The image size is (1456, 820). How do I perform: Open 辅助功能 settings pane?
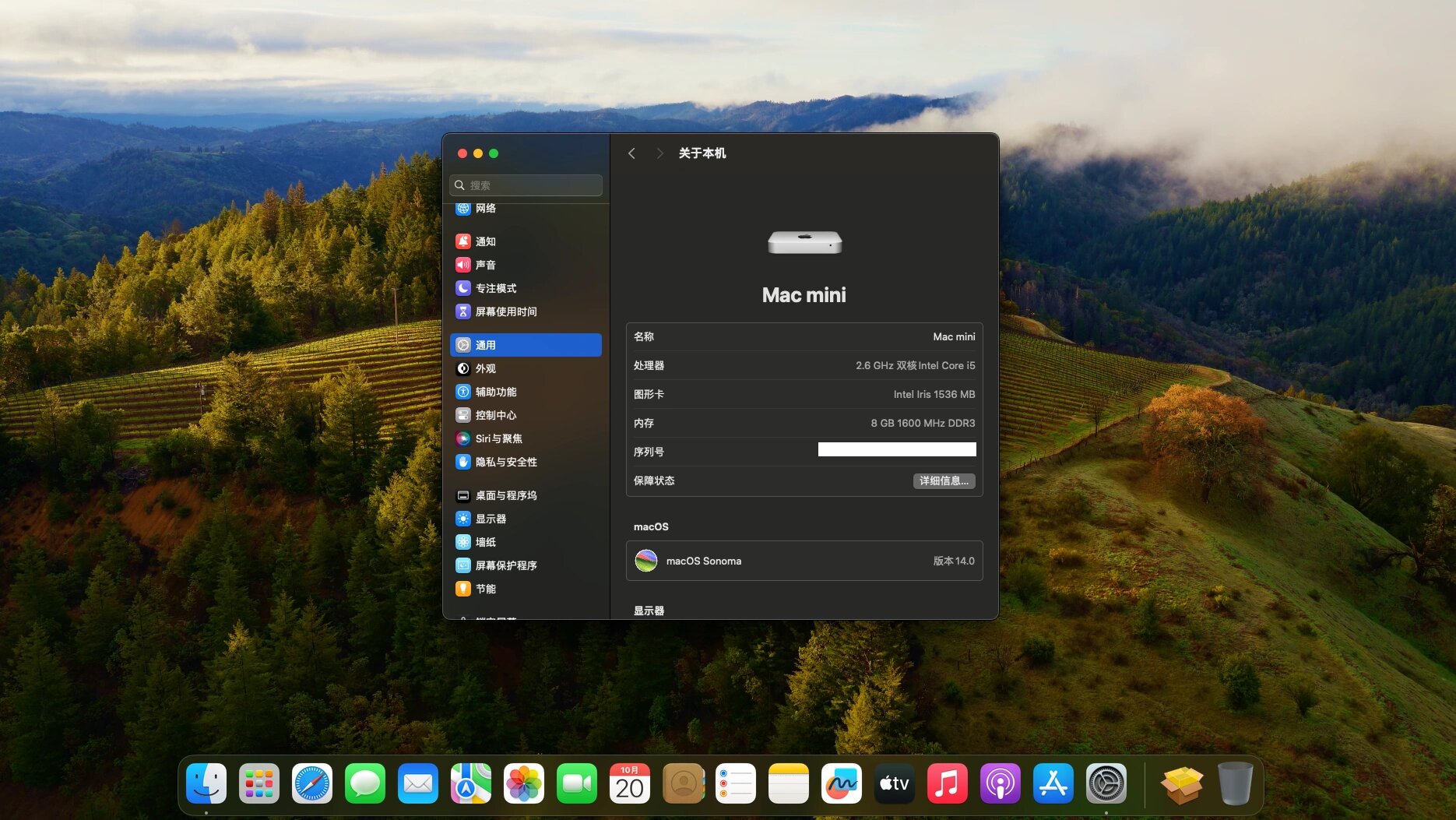(x=526, y=392)
